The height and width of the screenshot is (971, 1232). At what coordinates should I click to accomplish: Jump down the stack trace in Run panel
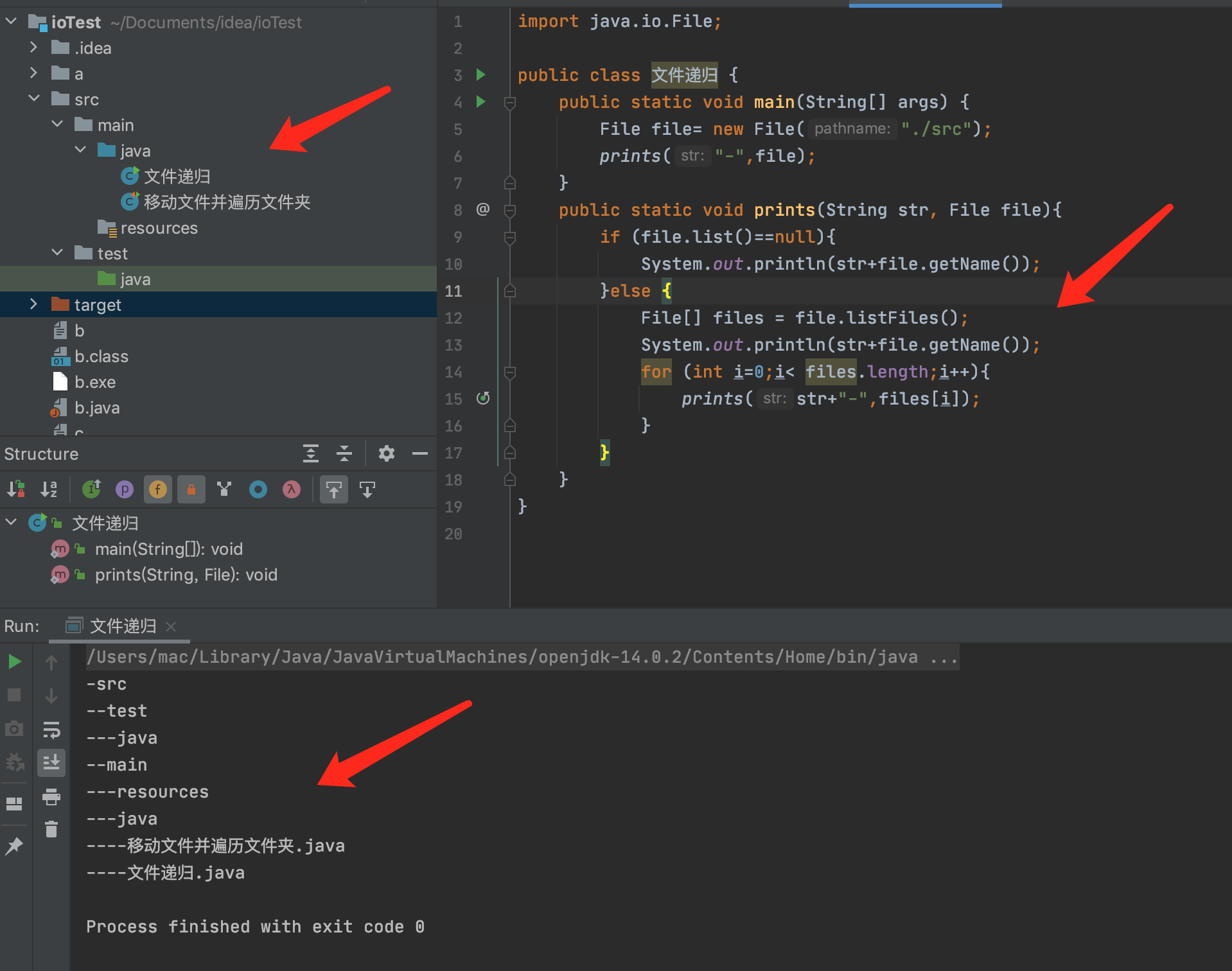[51, 695]
